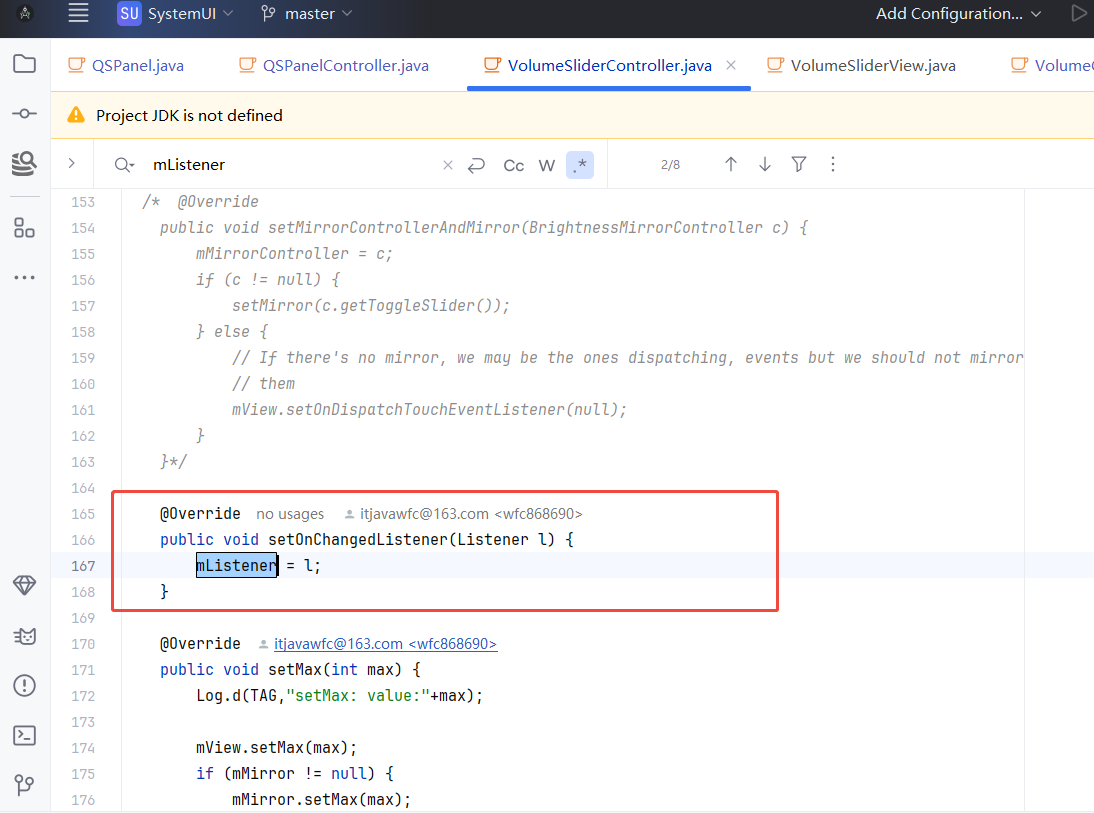Click mMirrorController = c line
Viewport: 1094px width, 813px height.
(x=294, y=253)
